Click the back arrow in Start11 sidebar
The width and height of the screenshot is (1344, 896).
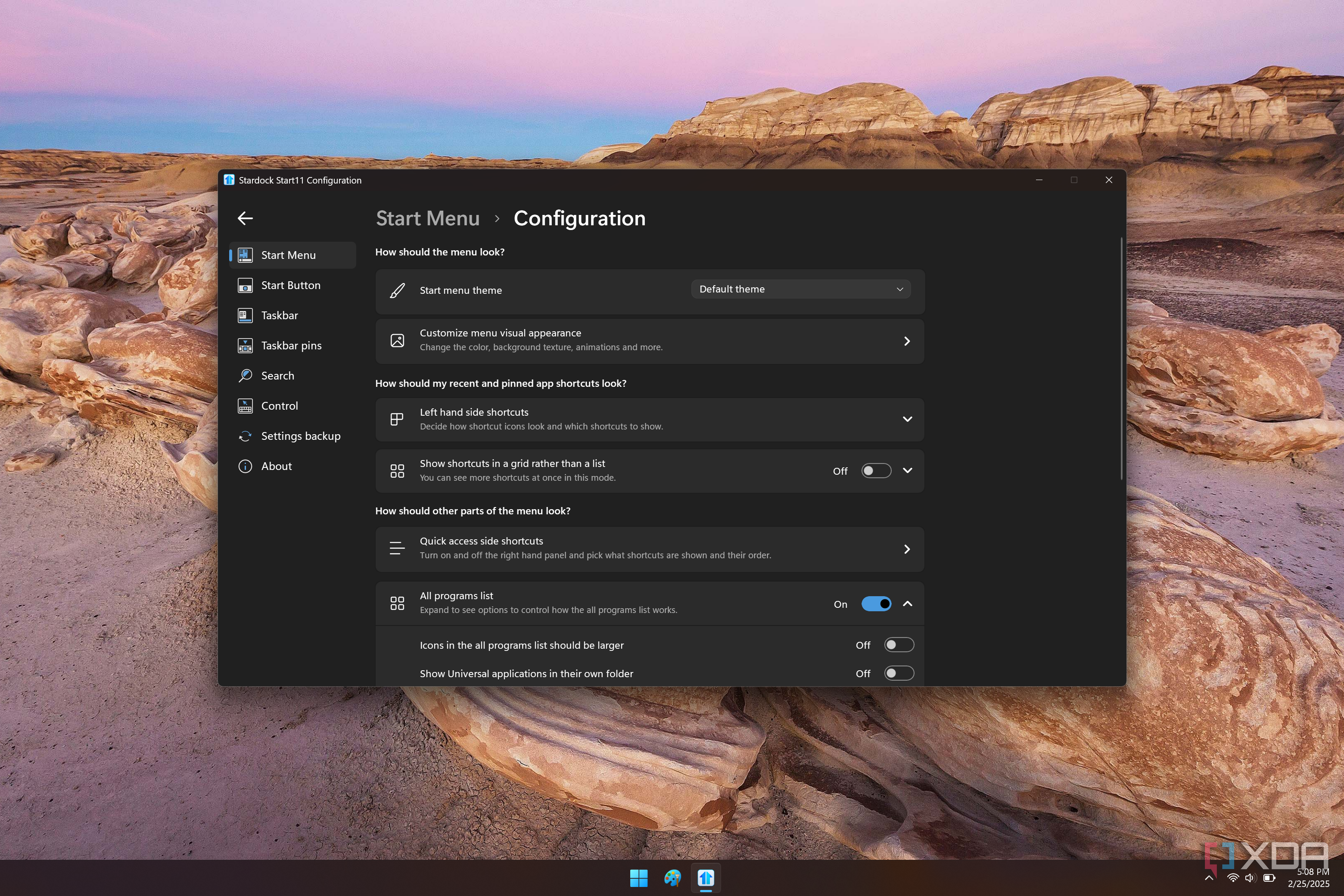tap(245, 218)
